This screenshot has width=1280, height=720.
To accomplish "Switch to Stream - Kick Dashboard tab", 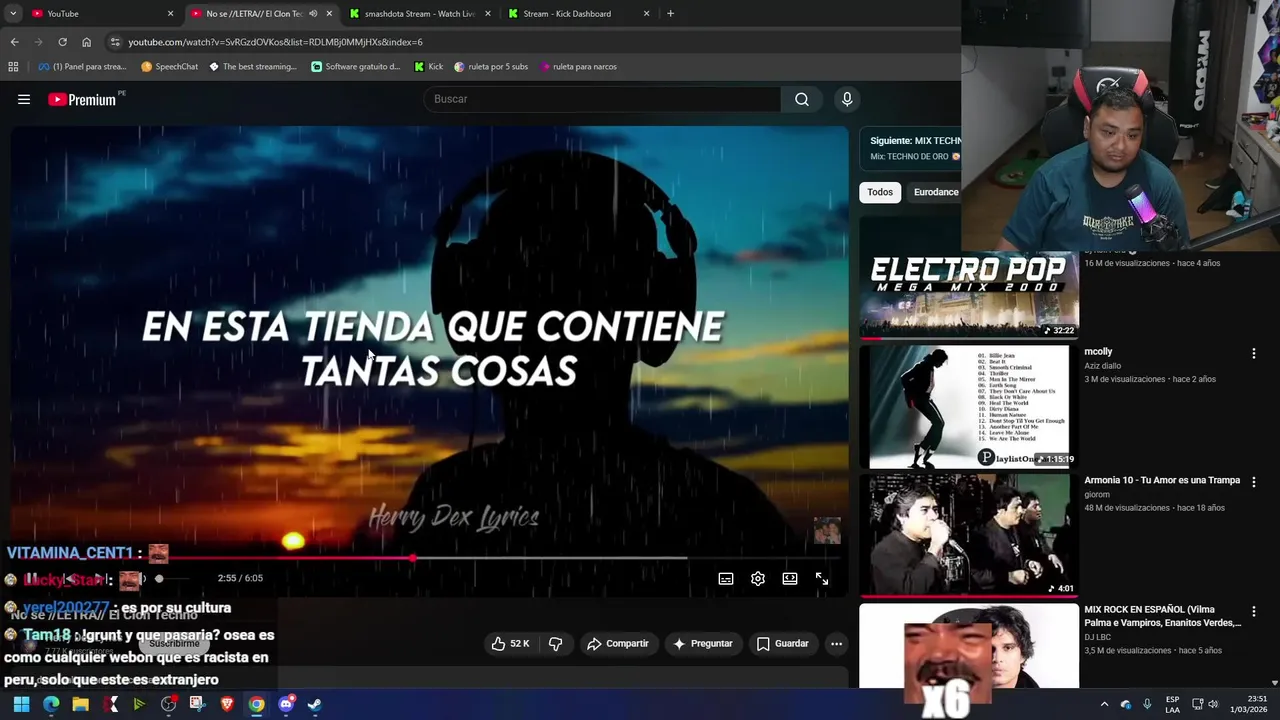I will coord(580,14).
